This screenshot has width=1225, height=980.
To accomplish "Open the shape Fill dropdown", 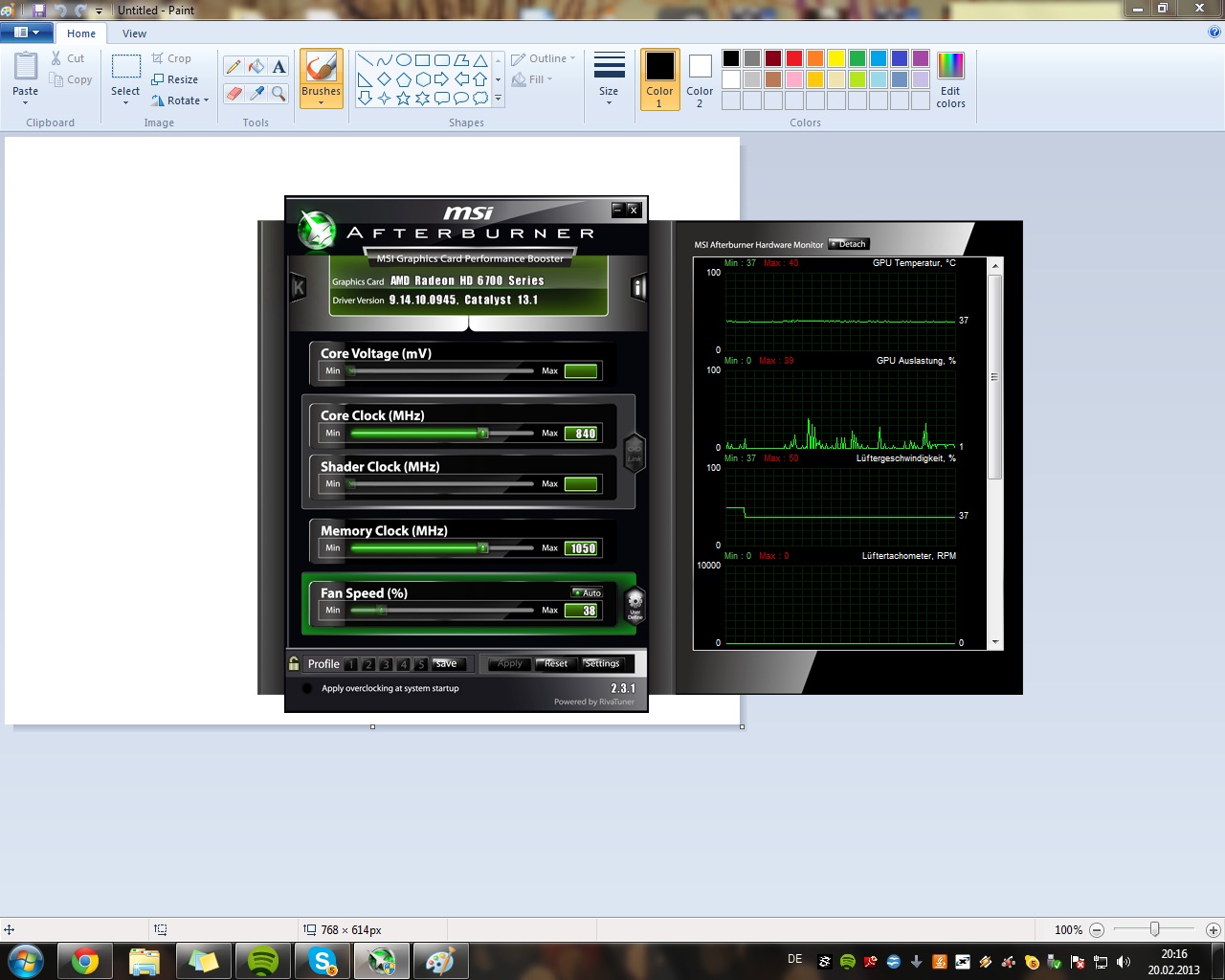I will point(532,79).
